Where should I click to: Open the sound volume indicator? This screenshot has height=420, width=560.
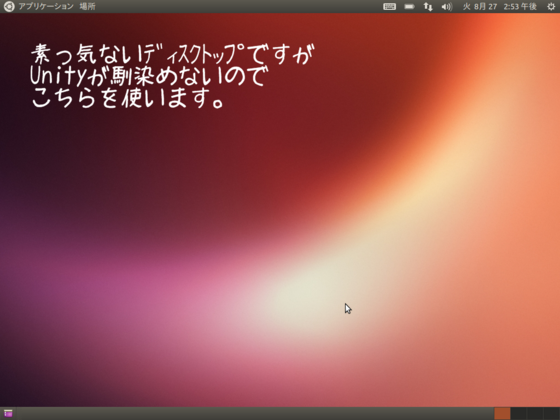446,6
